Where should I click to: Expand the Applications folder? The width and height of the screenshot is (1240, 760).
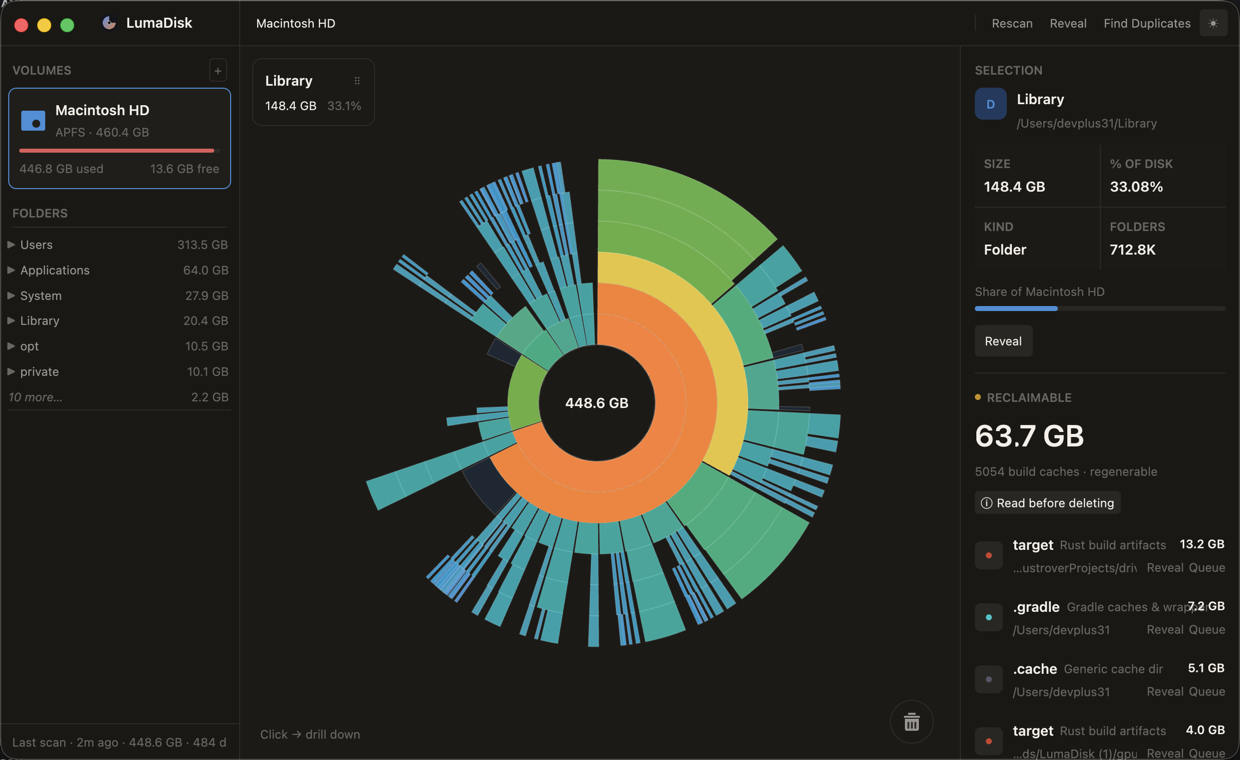click(11, 270)
